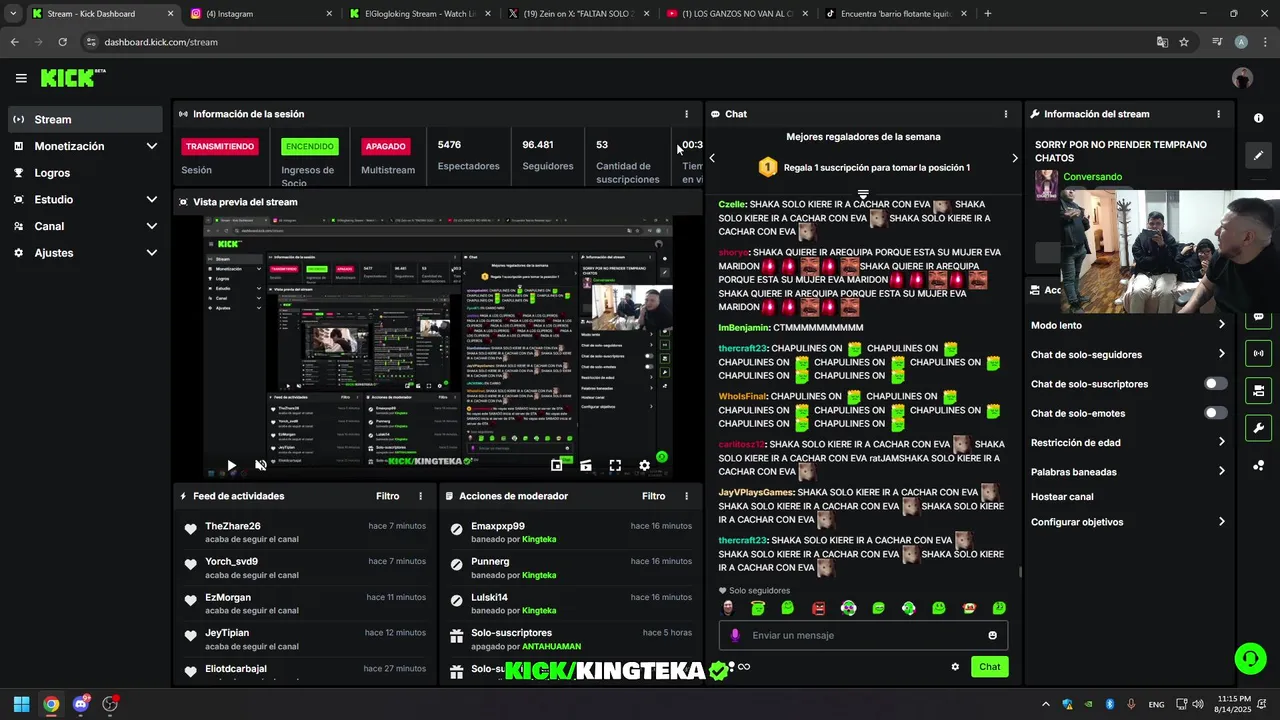Viewport: 1280px width, 720px height.
Task: Switch to the Instagram browser tab
Action: pyautogui.click(x=261, y=14)
